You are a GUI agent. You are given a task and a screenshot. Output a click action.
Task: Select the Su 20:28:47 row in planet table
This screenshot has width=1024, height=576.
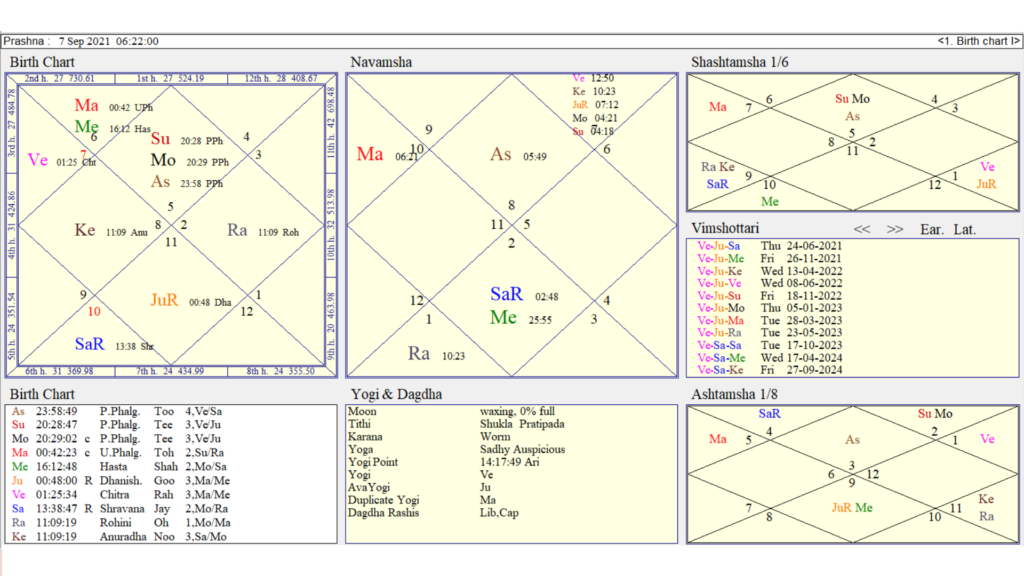pos(118,425)
